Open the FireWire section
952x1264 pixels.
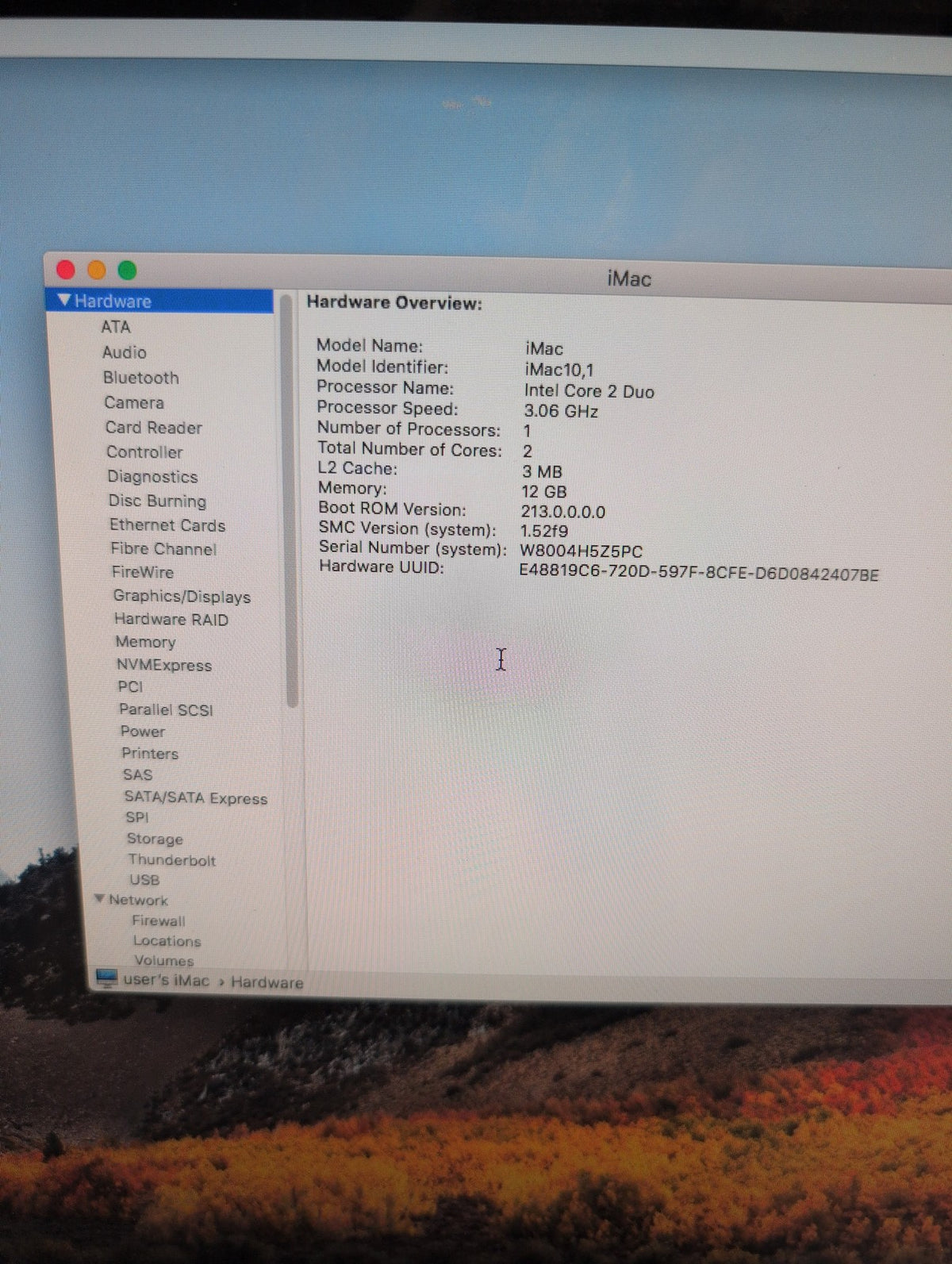[143, 572]
